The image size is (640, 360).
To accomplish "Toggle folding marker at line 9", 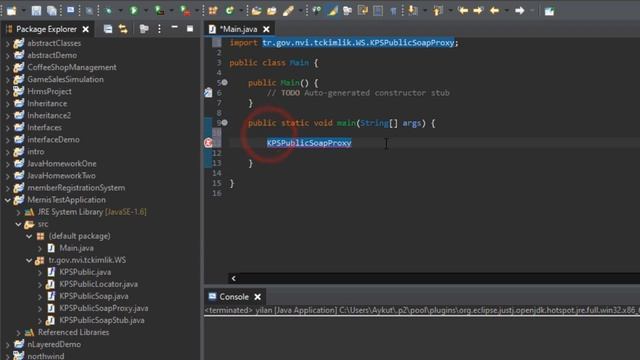I will click(224, 122).
